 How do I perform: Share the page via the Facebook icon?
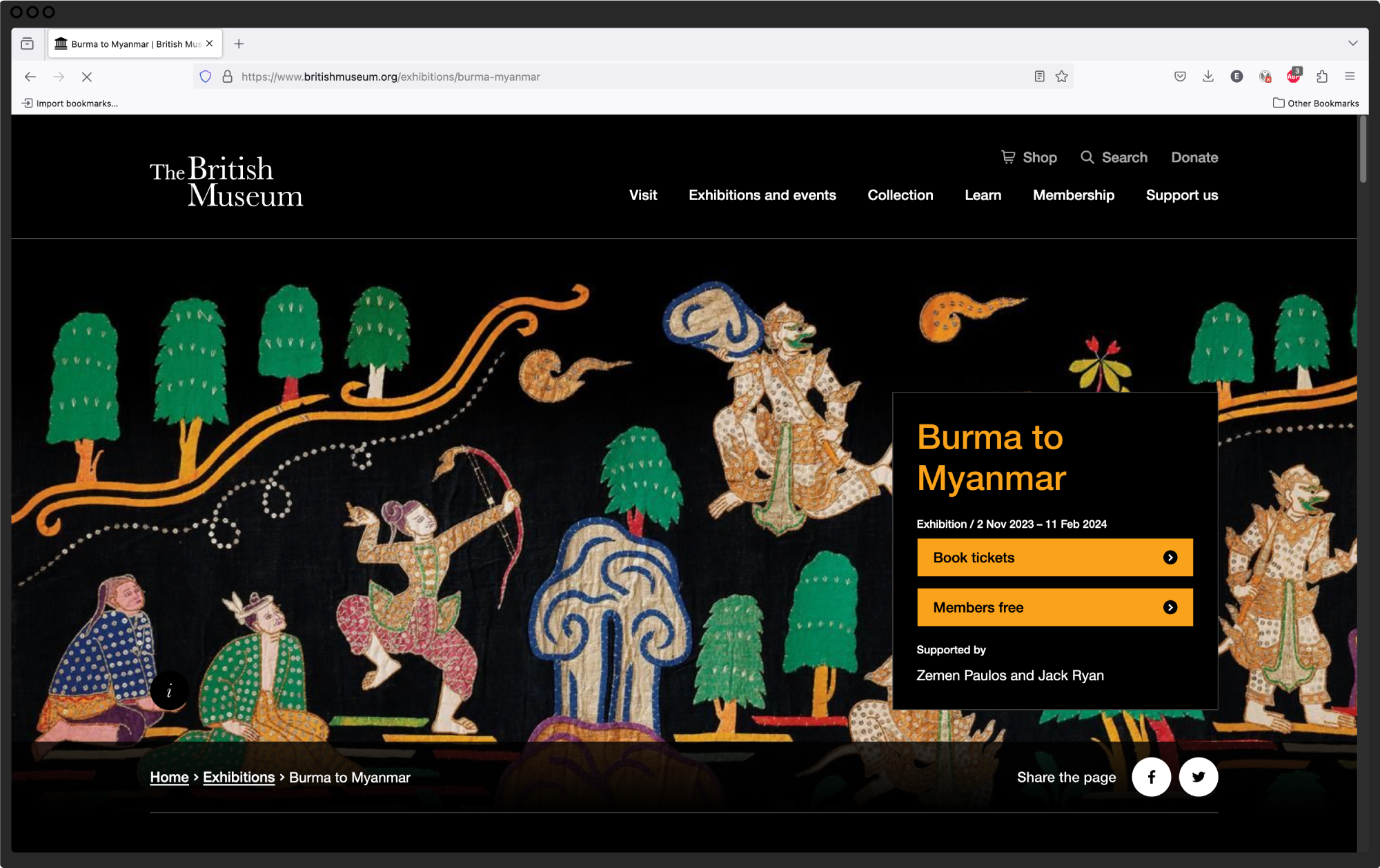[x=1151, y=777]
